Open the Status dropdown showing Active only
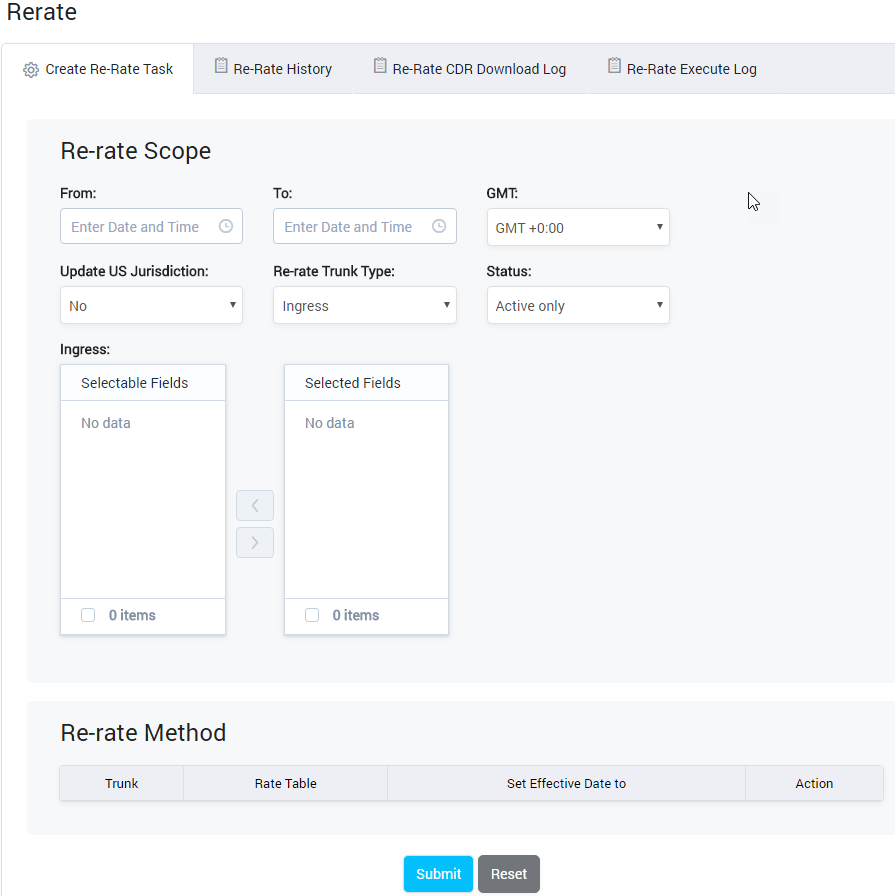895x896 pixels. (578, 305)
